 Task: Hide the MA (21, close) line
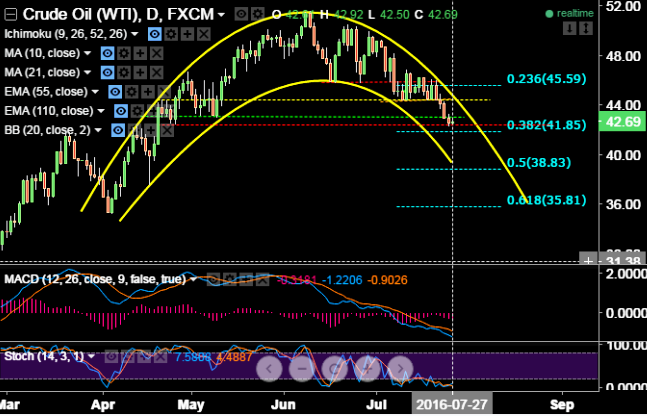107,73
